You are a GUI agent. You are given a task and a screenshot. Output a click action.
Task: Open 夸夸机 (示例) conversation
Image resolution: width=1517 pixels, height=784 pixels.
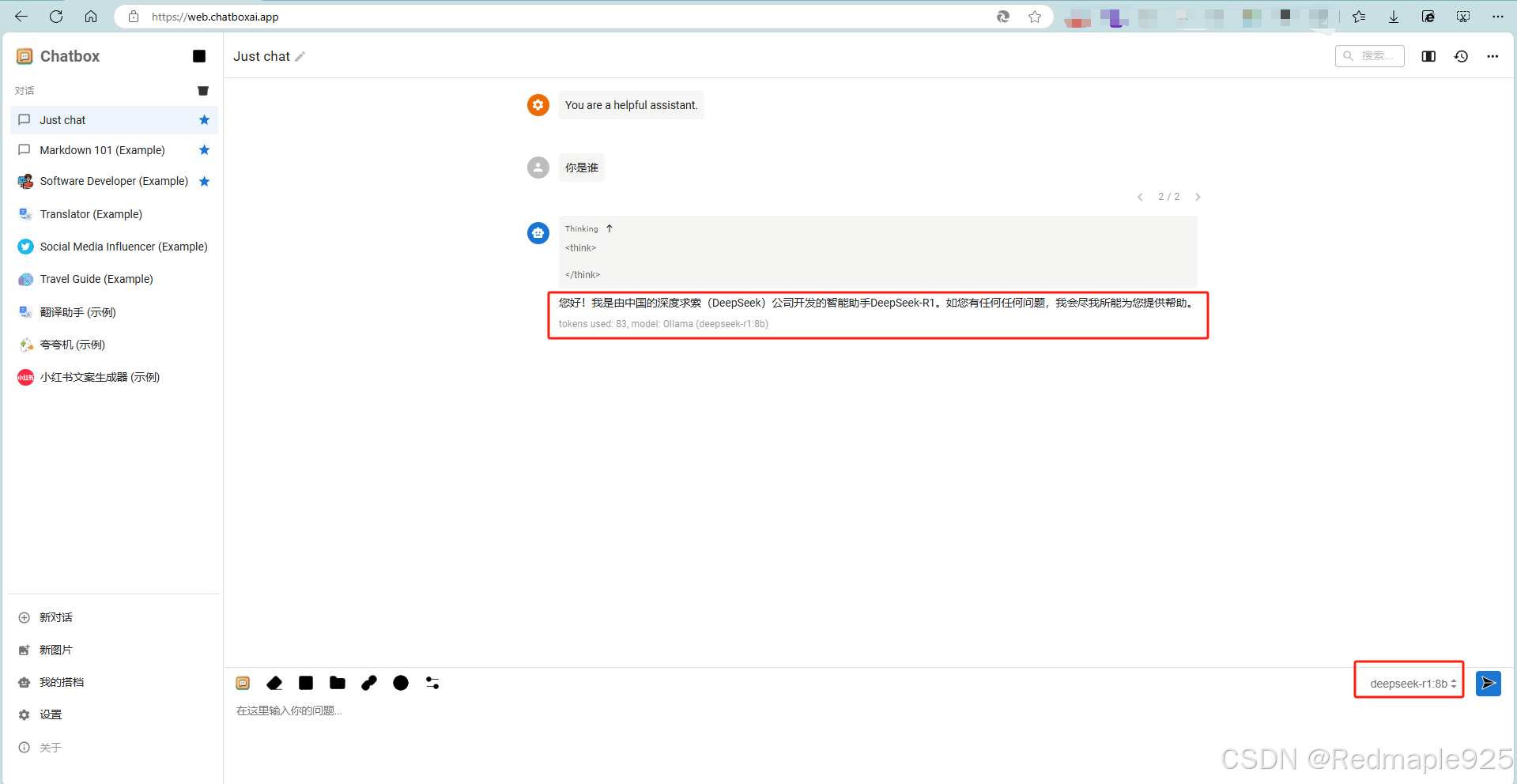(114, 345)
